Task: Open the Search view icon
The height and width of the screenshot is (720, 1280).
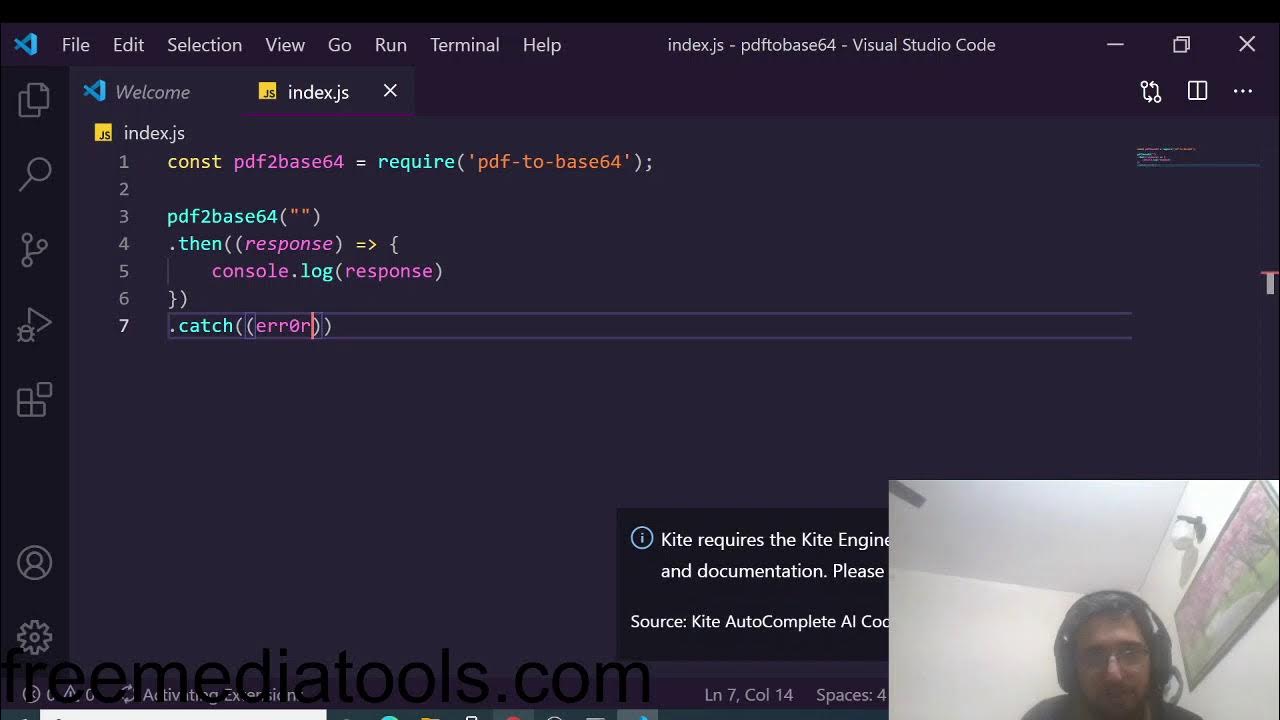Action: tap(34, 174)
